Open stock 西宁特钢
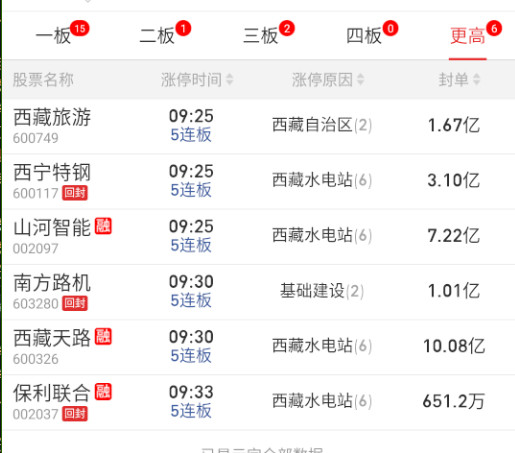 pyautogui.click(x=52, y=172)
